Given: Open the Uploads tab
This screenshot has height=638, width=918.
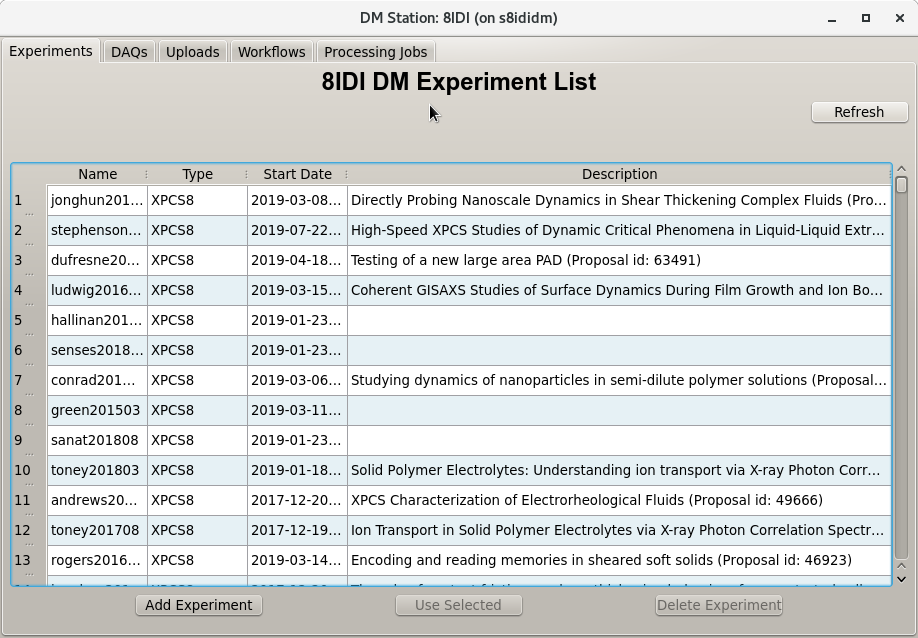Looking at the screenshot, I should pos(192,52).
